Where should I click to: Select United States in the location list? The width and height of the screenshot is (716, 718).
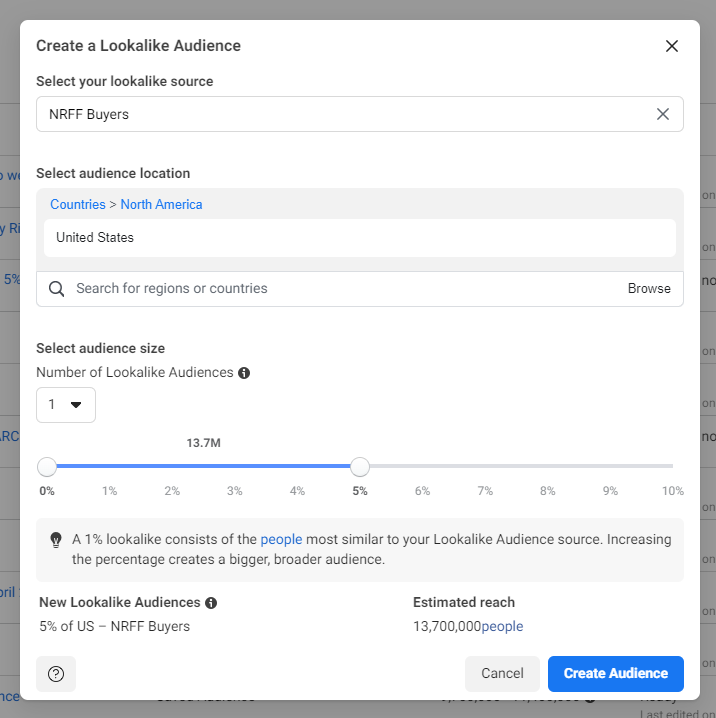95,238
